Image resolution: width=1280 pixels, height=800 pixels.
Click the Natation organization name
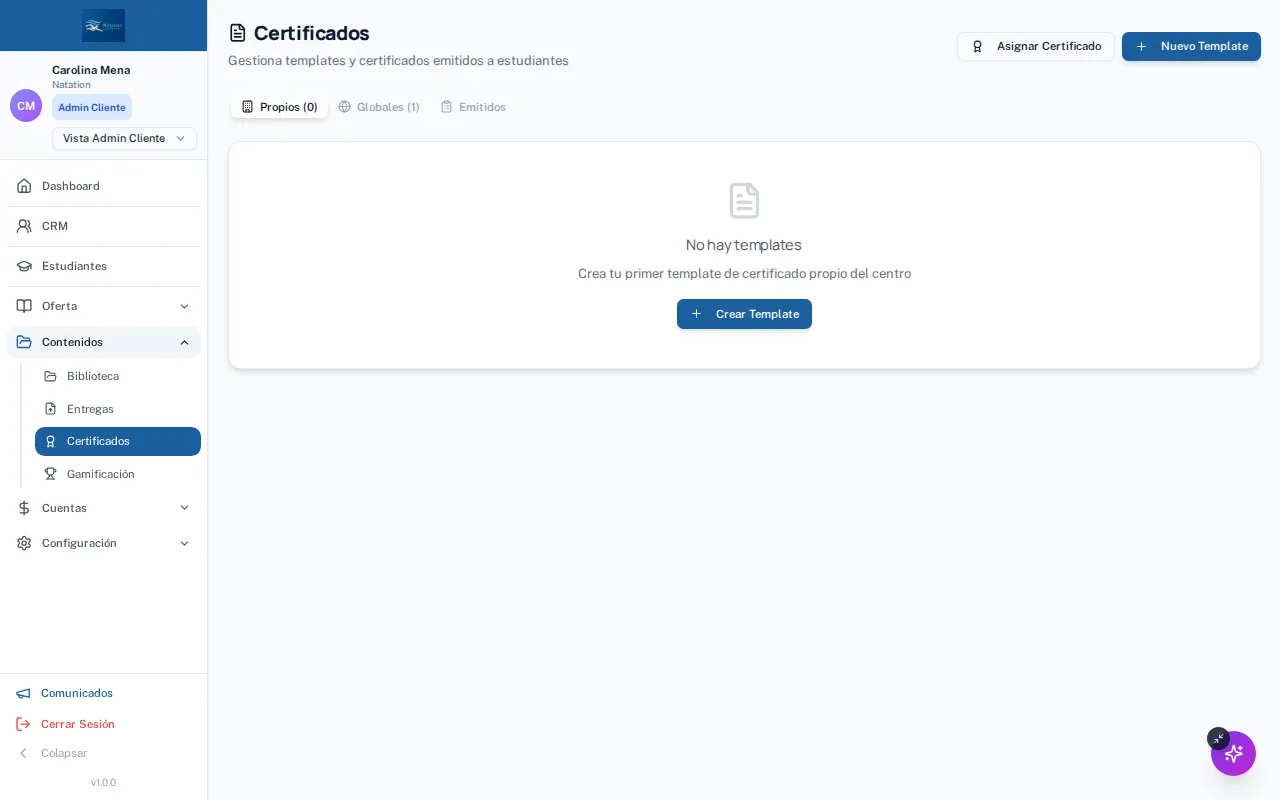[x=71, y=85]
